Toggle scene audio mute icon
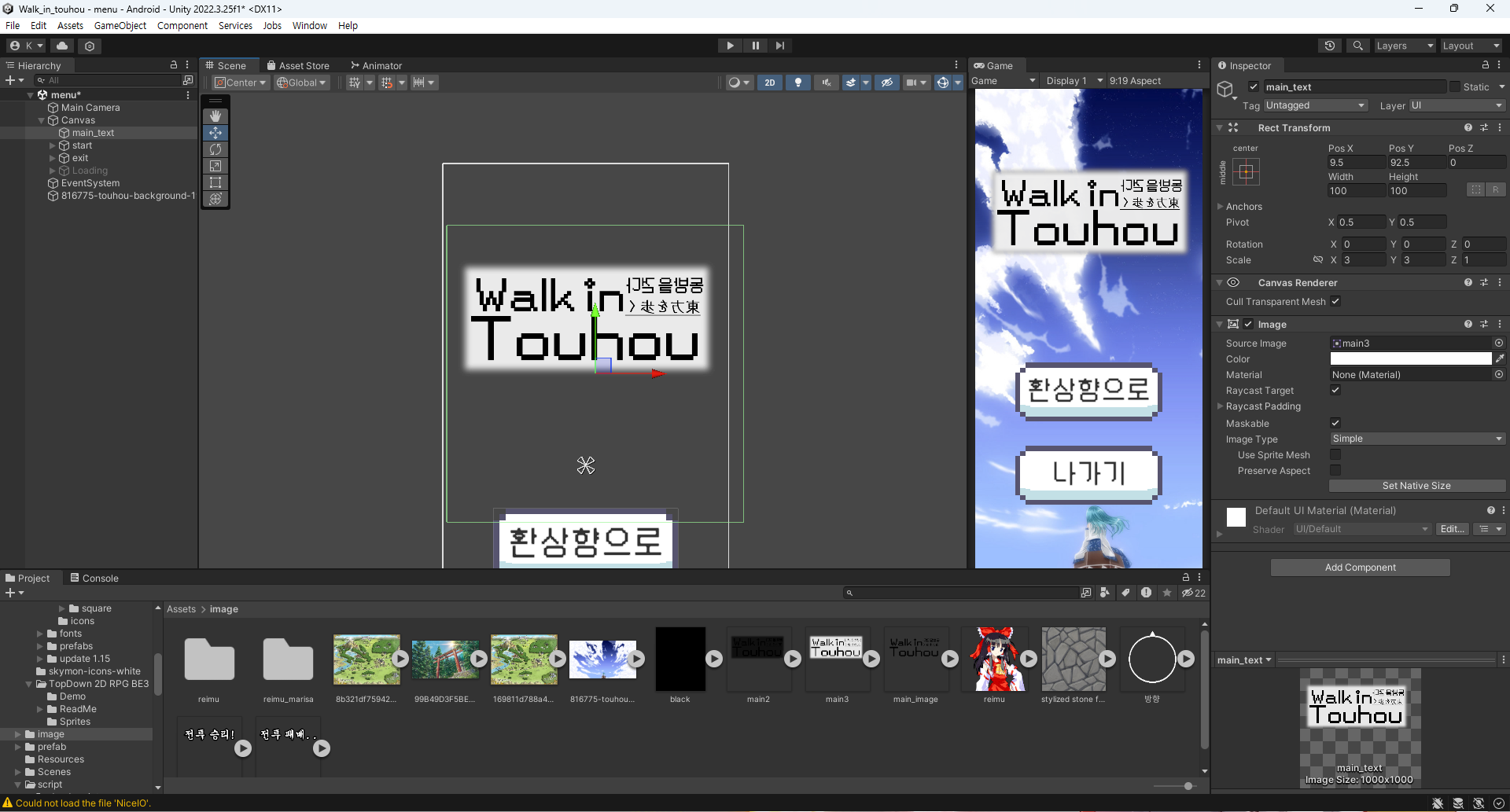This screenshot has width=1510, height=812. click(x=826, y=83)
